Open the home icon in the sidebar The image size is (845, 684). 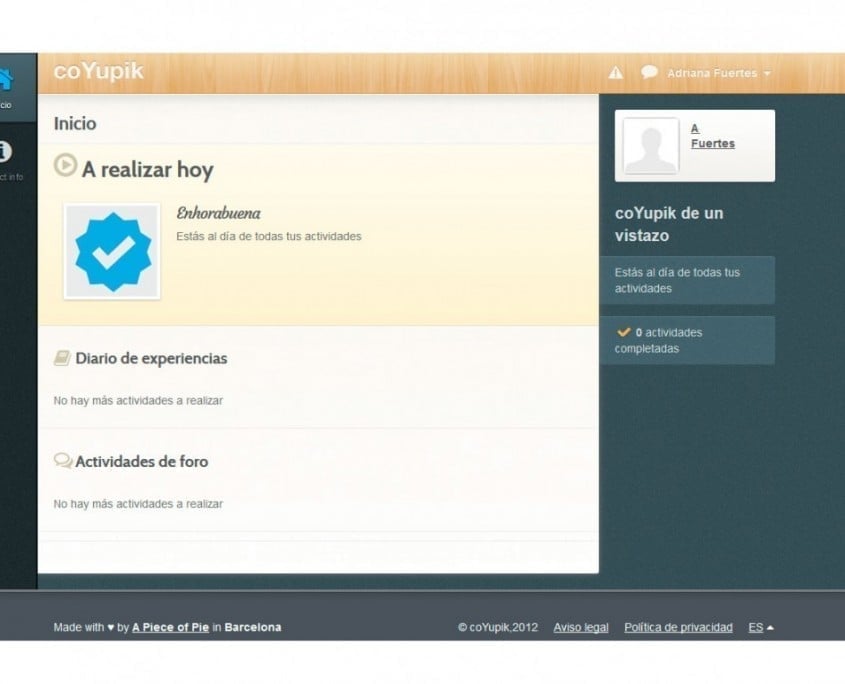coord(5,80)
